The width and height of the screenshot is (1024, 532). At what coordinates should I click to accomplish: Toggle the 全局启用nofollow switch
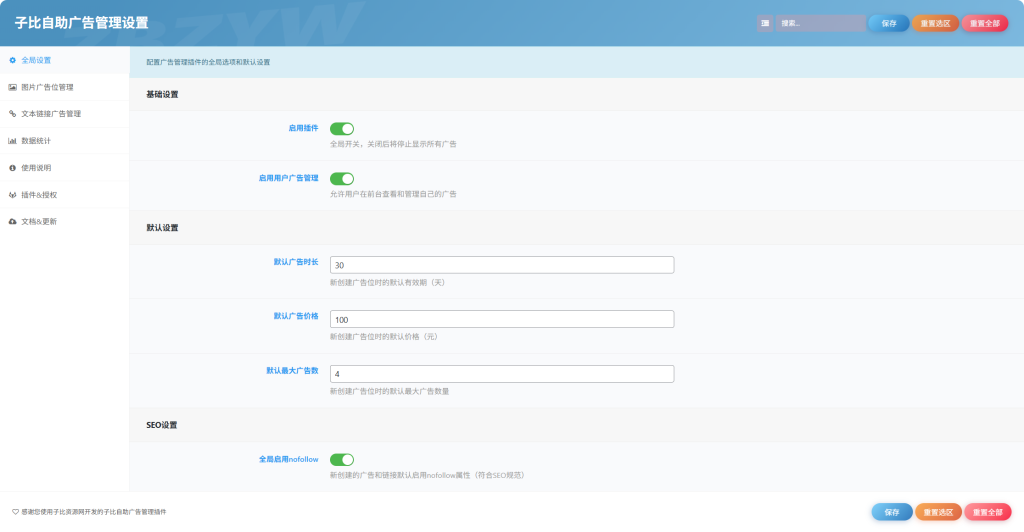(x=342, y=460)
